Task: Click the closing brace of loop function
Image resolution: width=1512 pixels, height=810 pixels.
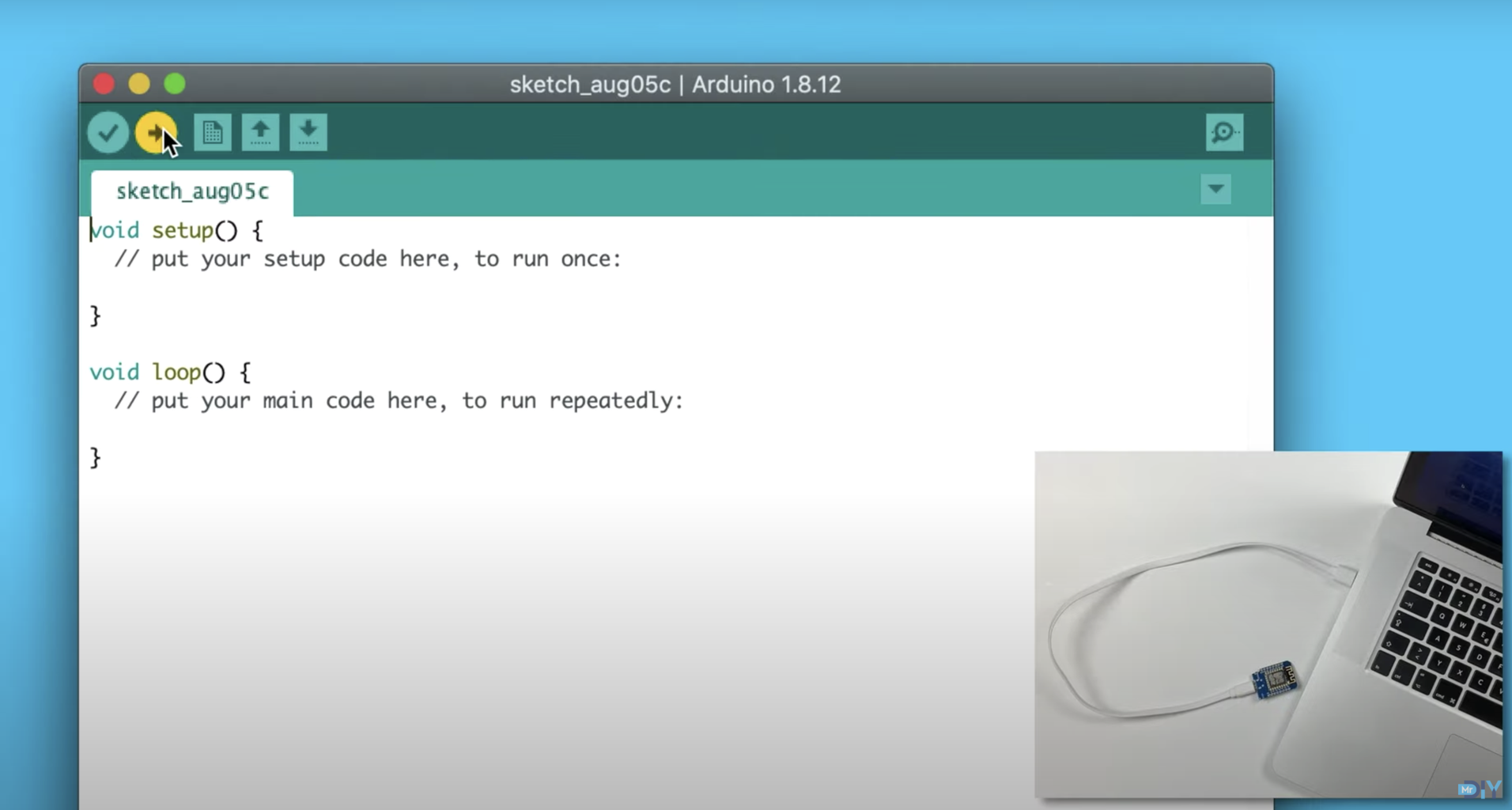Action: pos(95,457)
